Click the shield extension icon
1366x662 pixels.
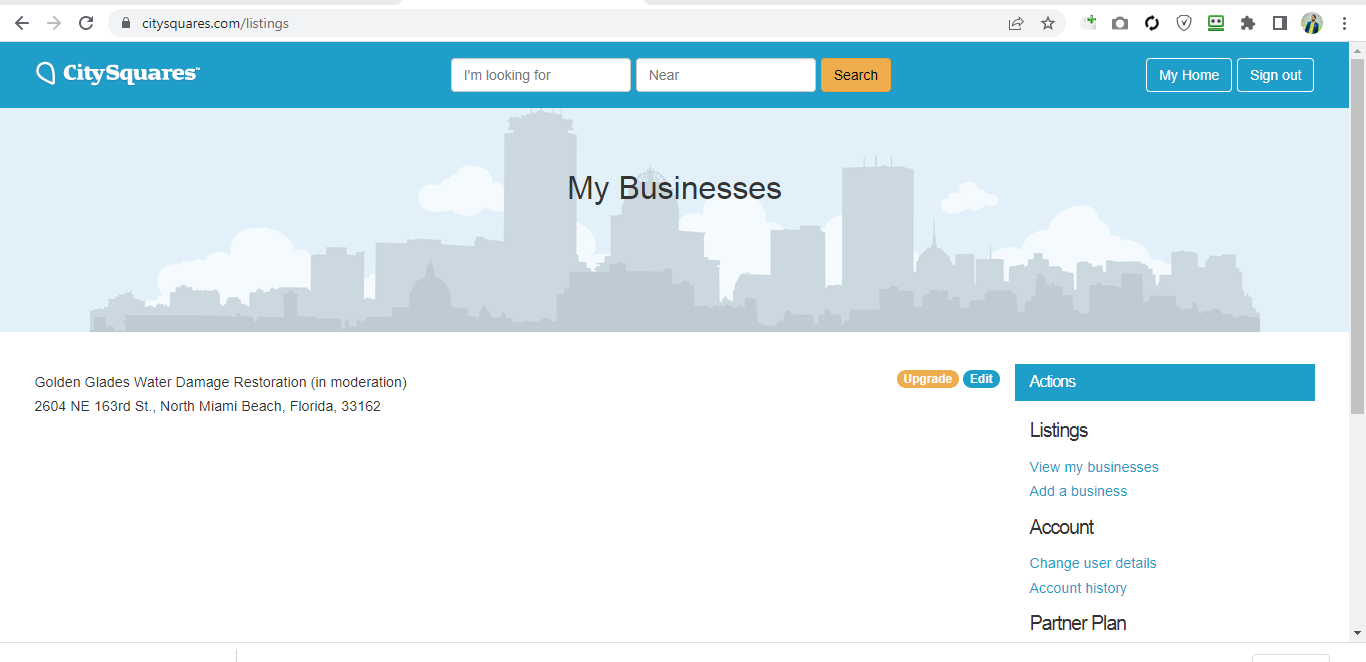coord(1184,23)
